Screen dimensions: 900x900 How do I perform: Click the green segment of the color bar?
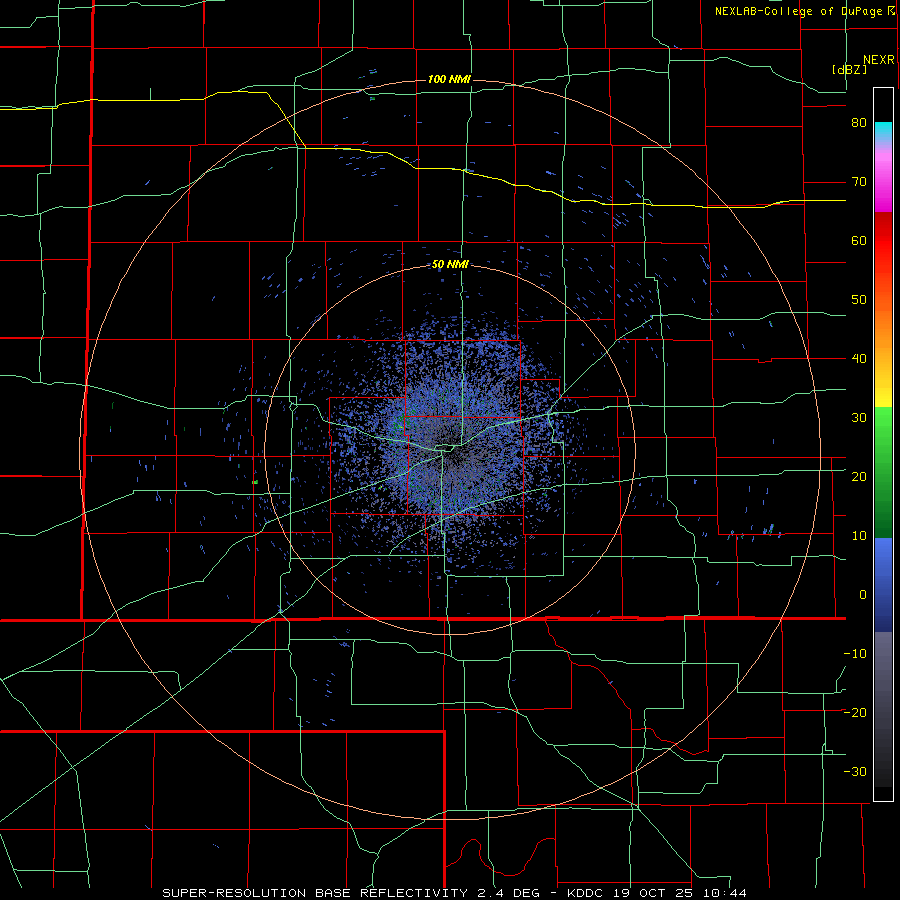click(883, 472)
